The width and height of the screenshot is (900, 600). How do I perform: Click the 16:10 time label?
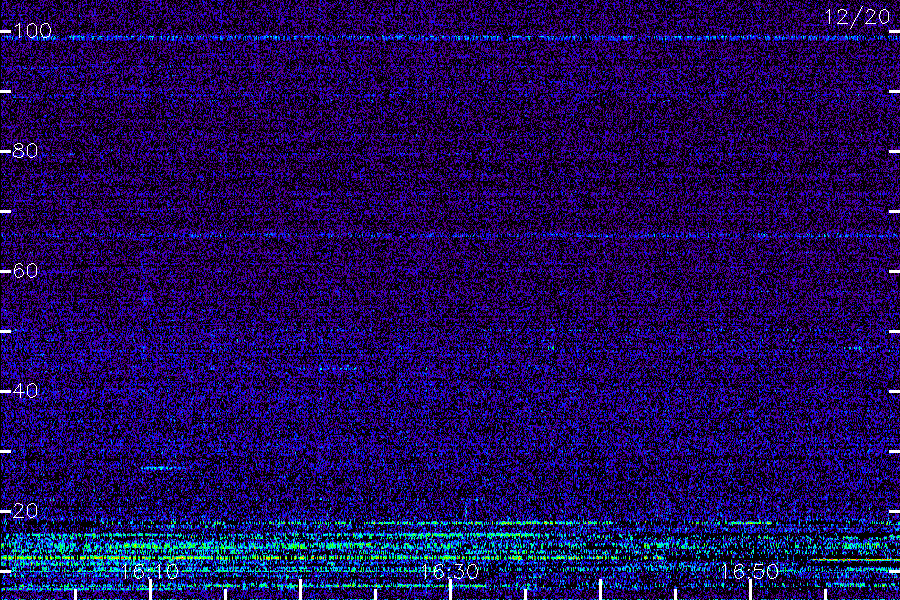click(x=150, y=571)
